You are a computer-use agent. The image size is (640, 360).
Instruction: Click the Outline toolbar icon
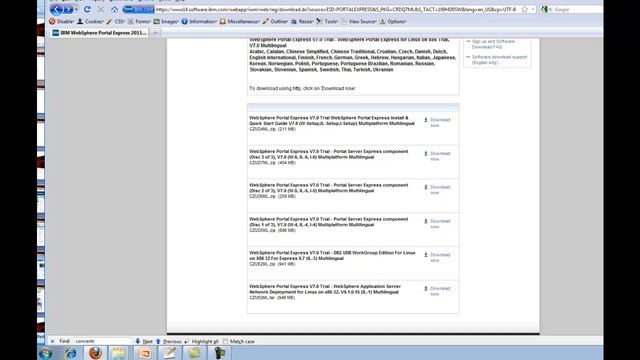tap(266, 21)
